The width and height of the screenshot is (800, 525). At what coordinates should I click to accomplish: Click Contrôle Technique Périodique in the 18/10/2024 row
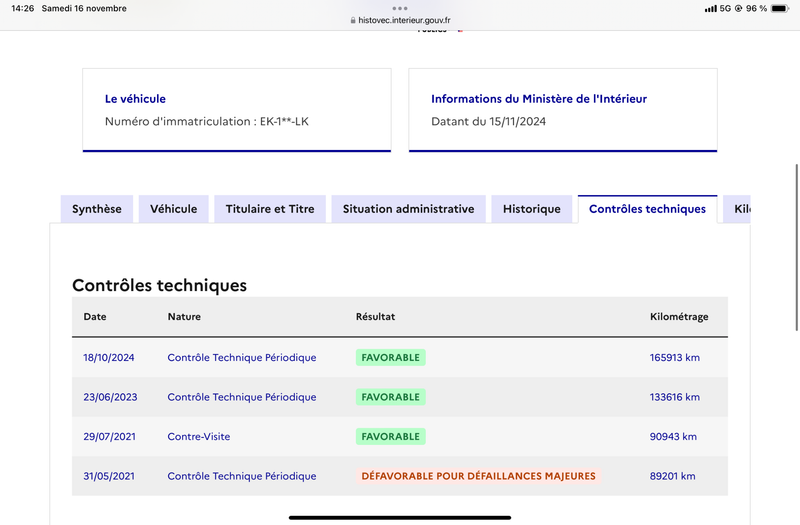[242, 358]
